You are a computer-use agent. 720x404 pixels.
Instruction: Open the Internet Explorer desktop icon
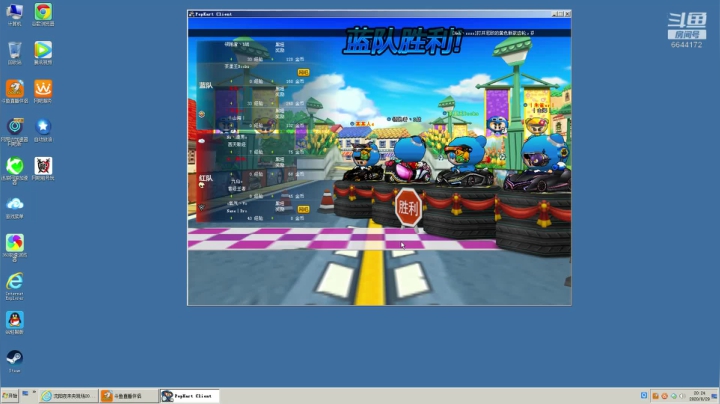15,286
